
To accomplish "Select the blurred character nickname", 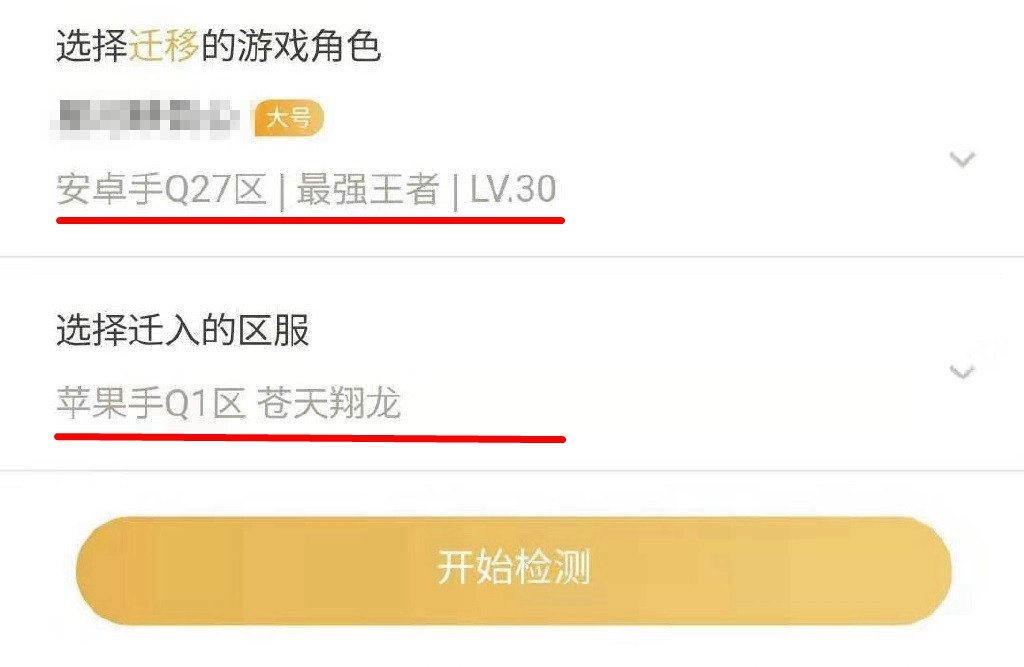I will tap(146, 118).
